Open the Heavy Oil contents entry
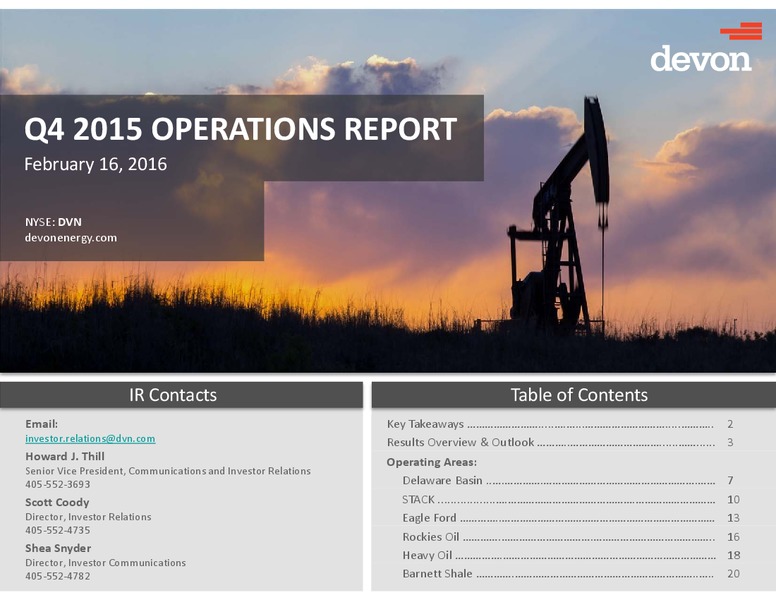Screen dimensions: 776x600 [x=571, y=555]
